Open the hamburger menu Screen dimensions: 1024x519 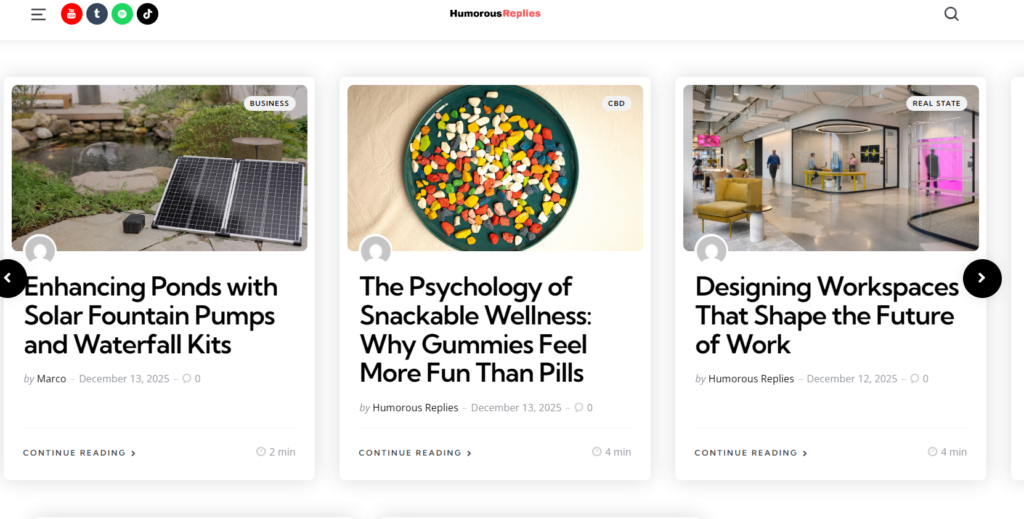point(38,14)
